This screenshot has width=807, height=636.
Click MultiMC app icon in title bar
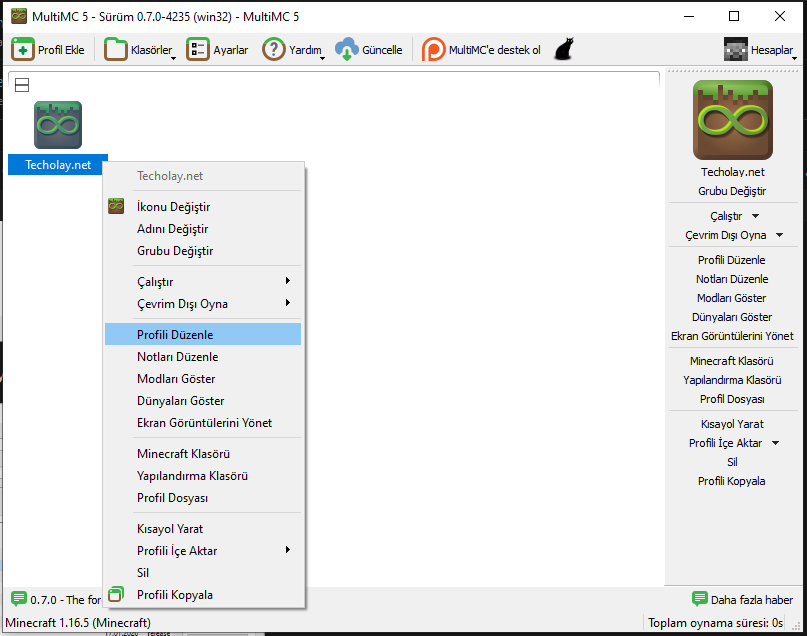point(19,16)
